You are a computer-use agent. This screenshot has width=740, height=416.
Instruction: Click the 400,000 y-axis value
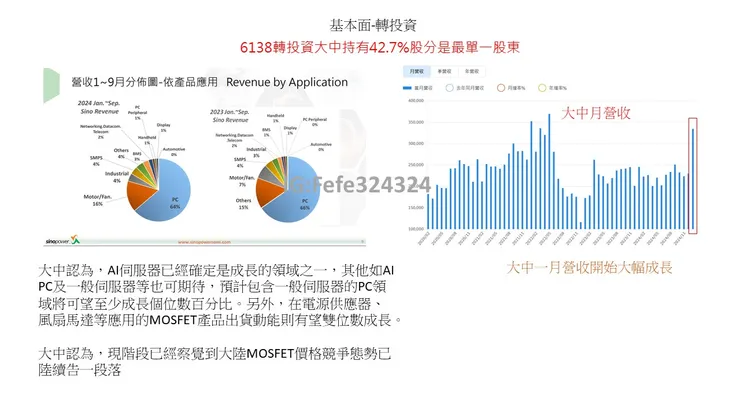(416, 101)
